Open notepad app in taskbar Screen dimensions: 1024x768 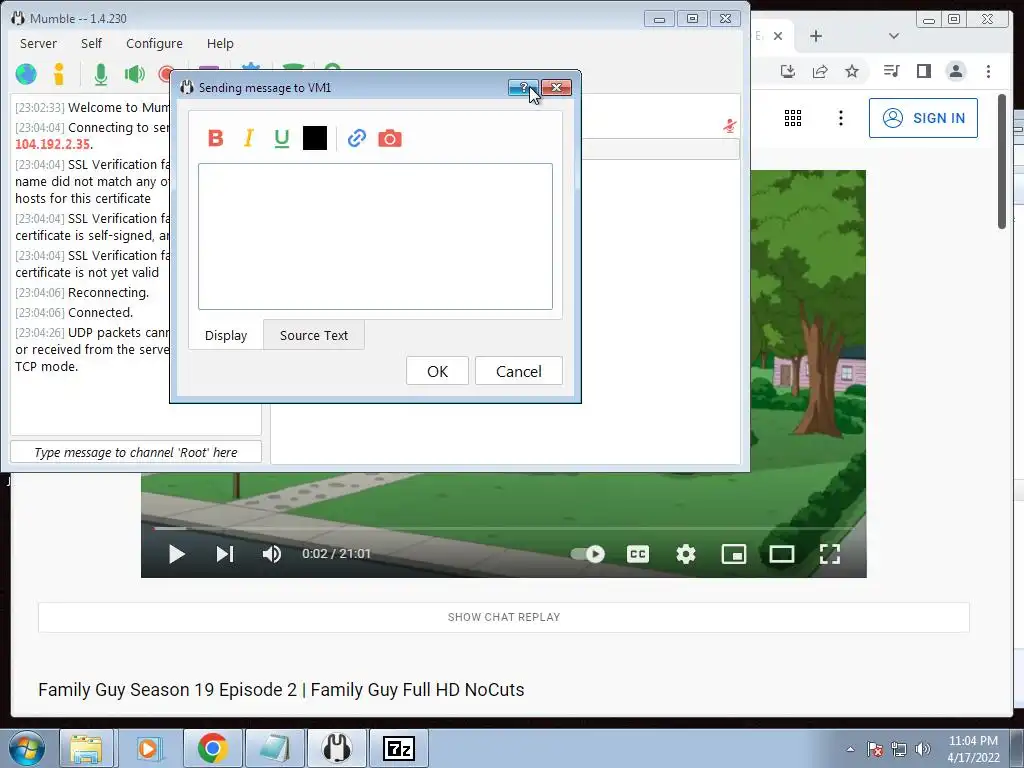(x=274, y=749)
